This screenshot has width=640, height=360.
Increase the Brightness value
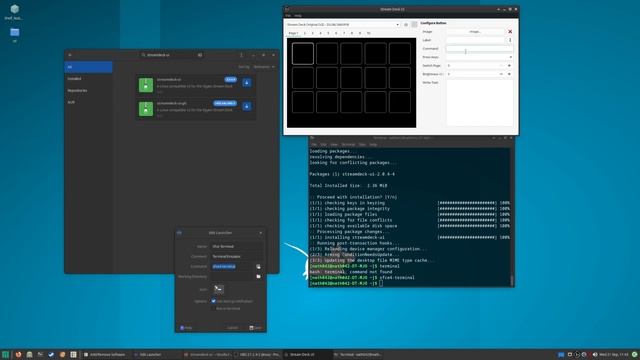coord(509,74)
